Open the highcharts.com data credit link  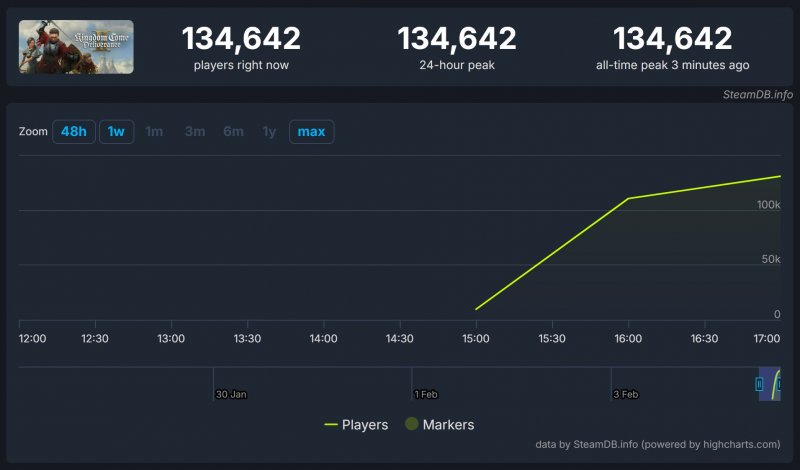[734, 445]
